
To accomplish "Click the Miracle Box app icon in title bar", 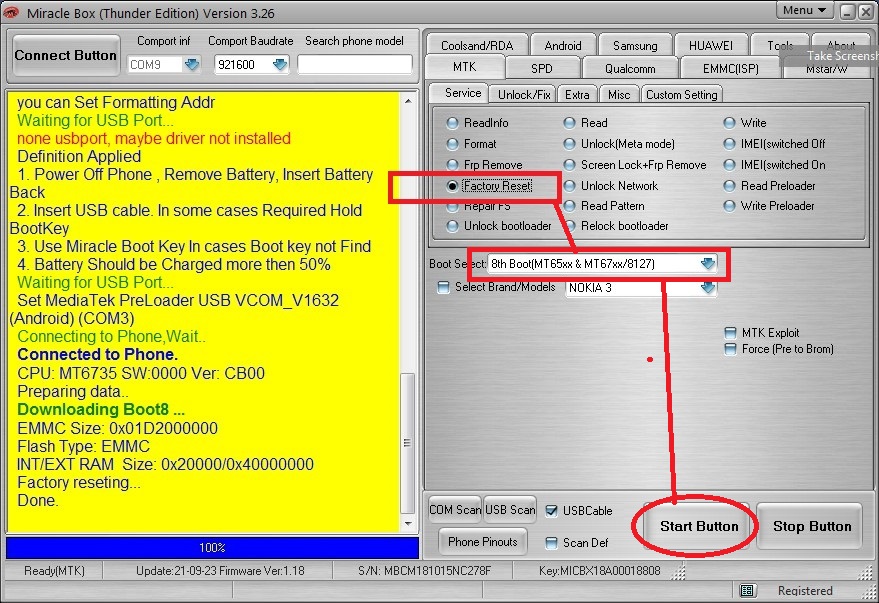I will (10, 12).
